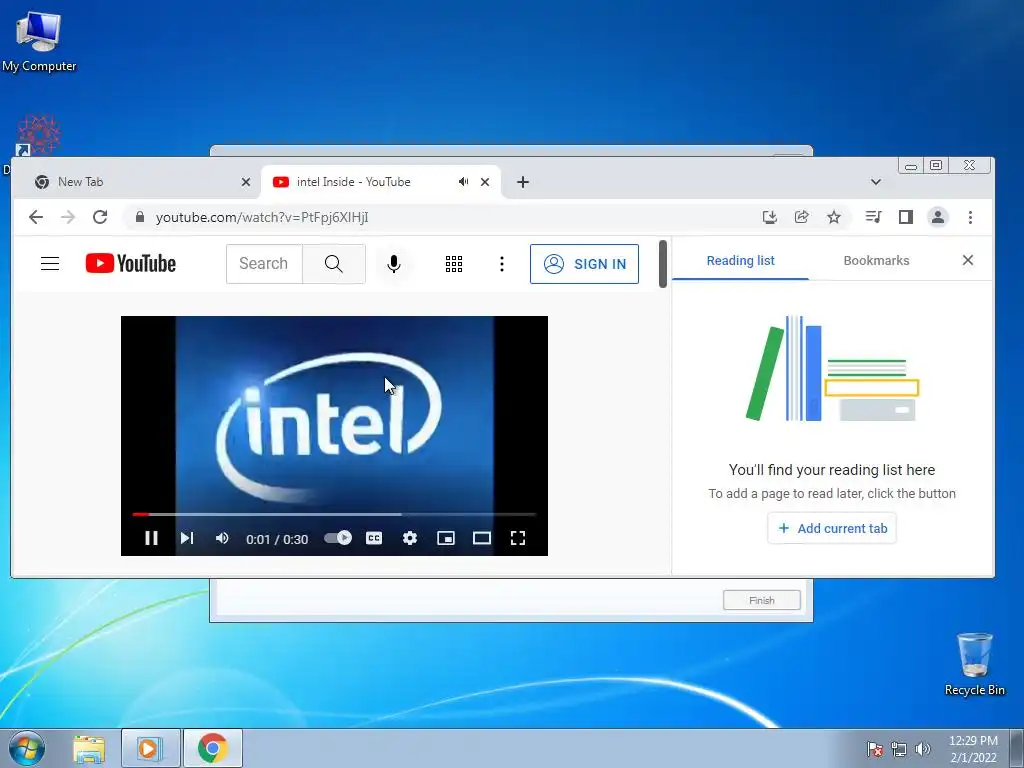Image resolution: width=1024 pixels, height=768 pixels.
Task: Switch to the Bookmarks tab
Action: [876, 261]
